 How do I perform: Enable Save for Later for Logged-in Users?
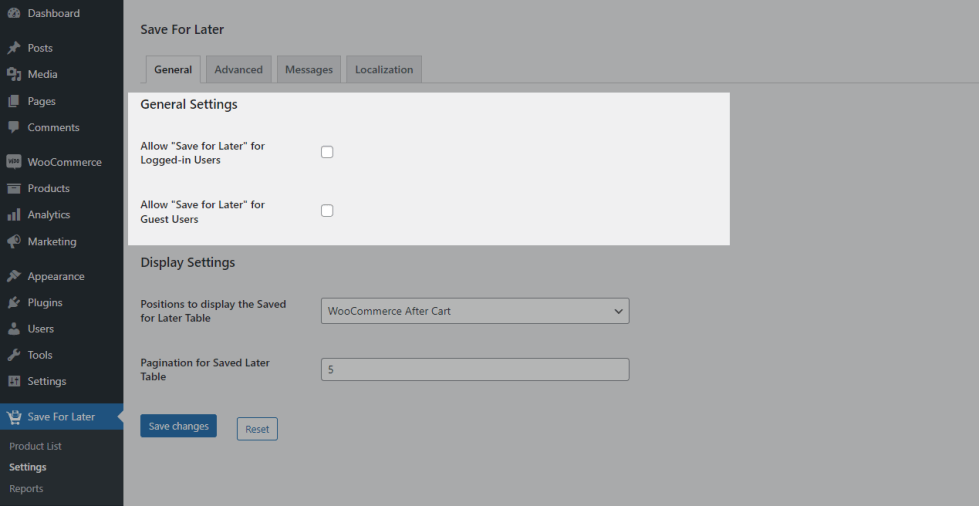[327, 152]
